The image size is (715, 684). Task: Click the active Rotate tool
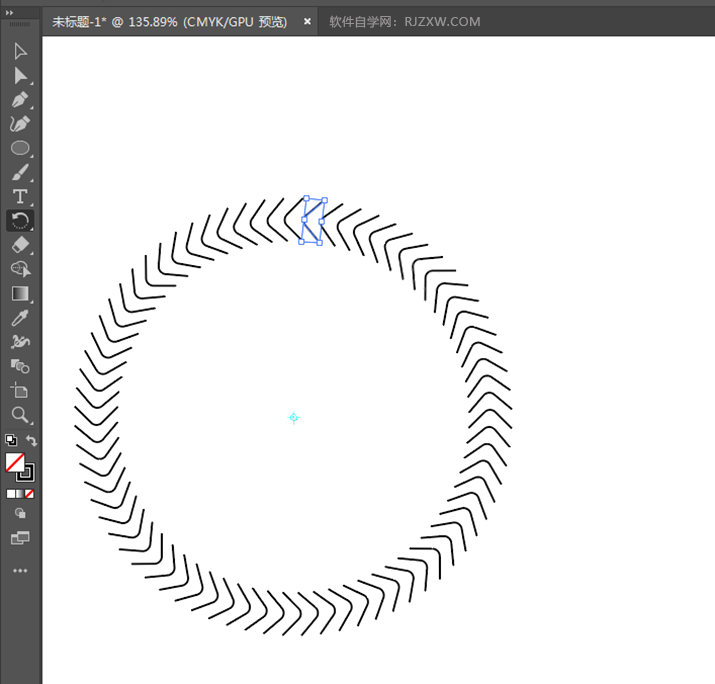coord(20,221)
